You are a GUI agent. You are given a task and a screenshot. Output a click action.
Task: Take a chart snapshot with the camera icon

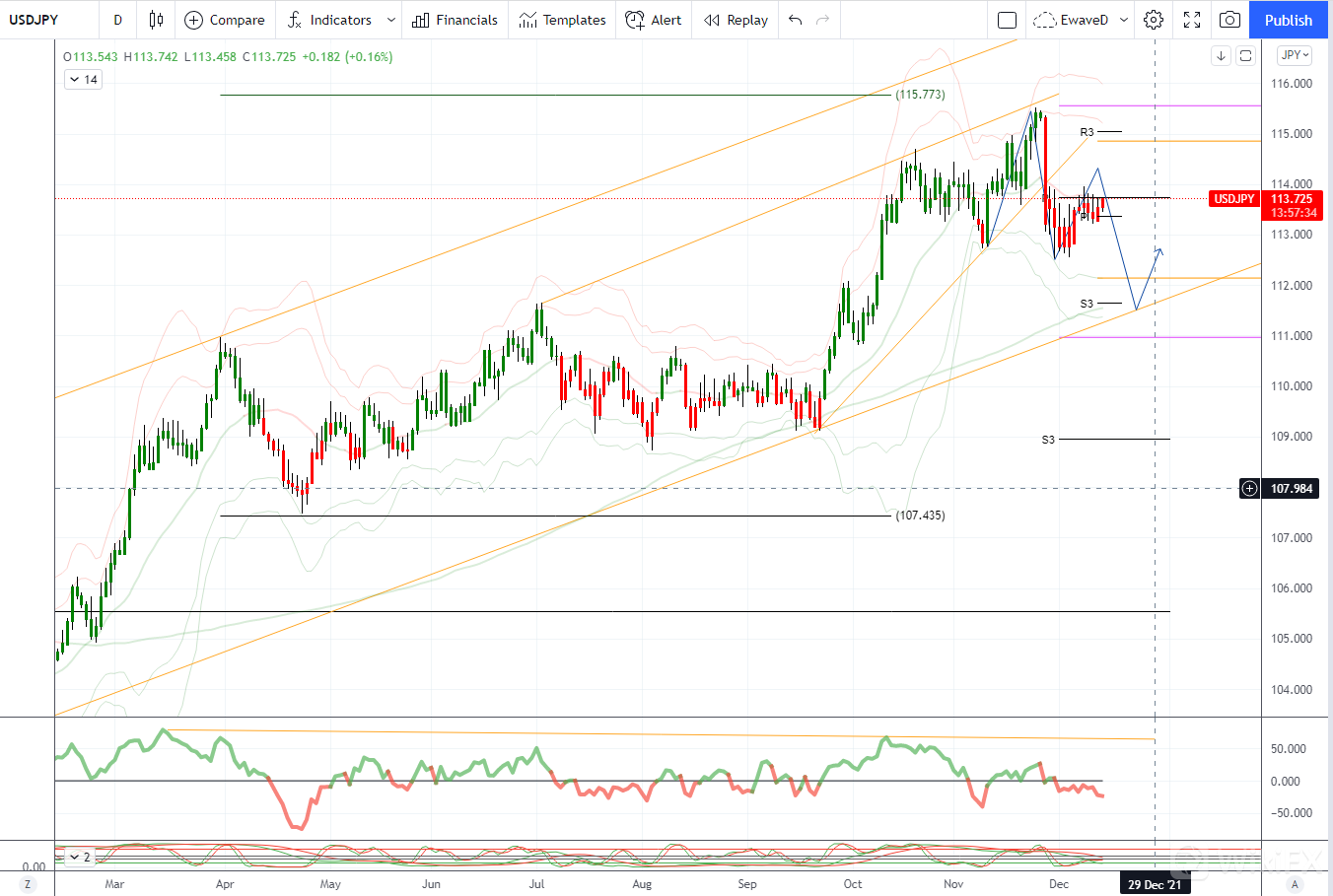1229,20
